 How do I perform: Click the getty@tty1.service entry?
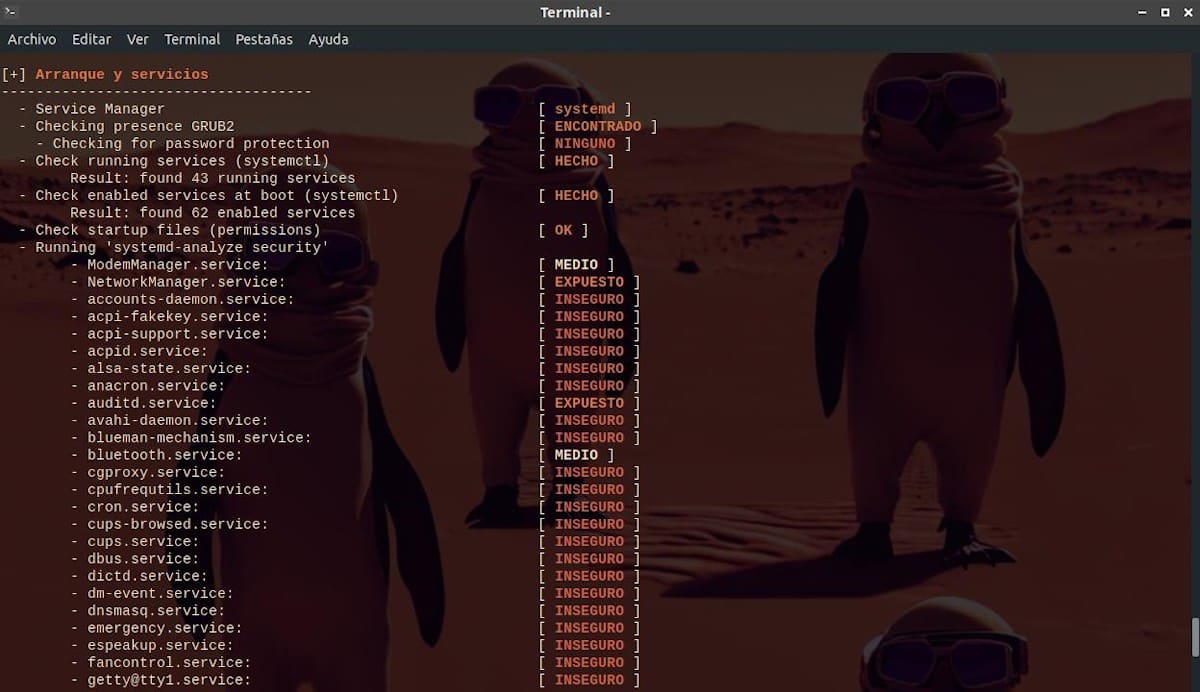pos(168,680)
